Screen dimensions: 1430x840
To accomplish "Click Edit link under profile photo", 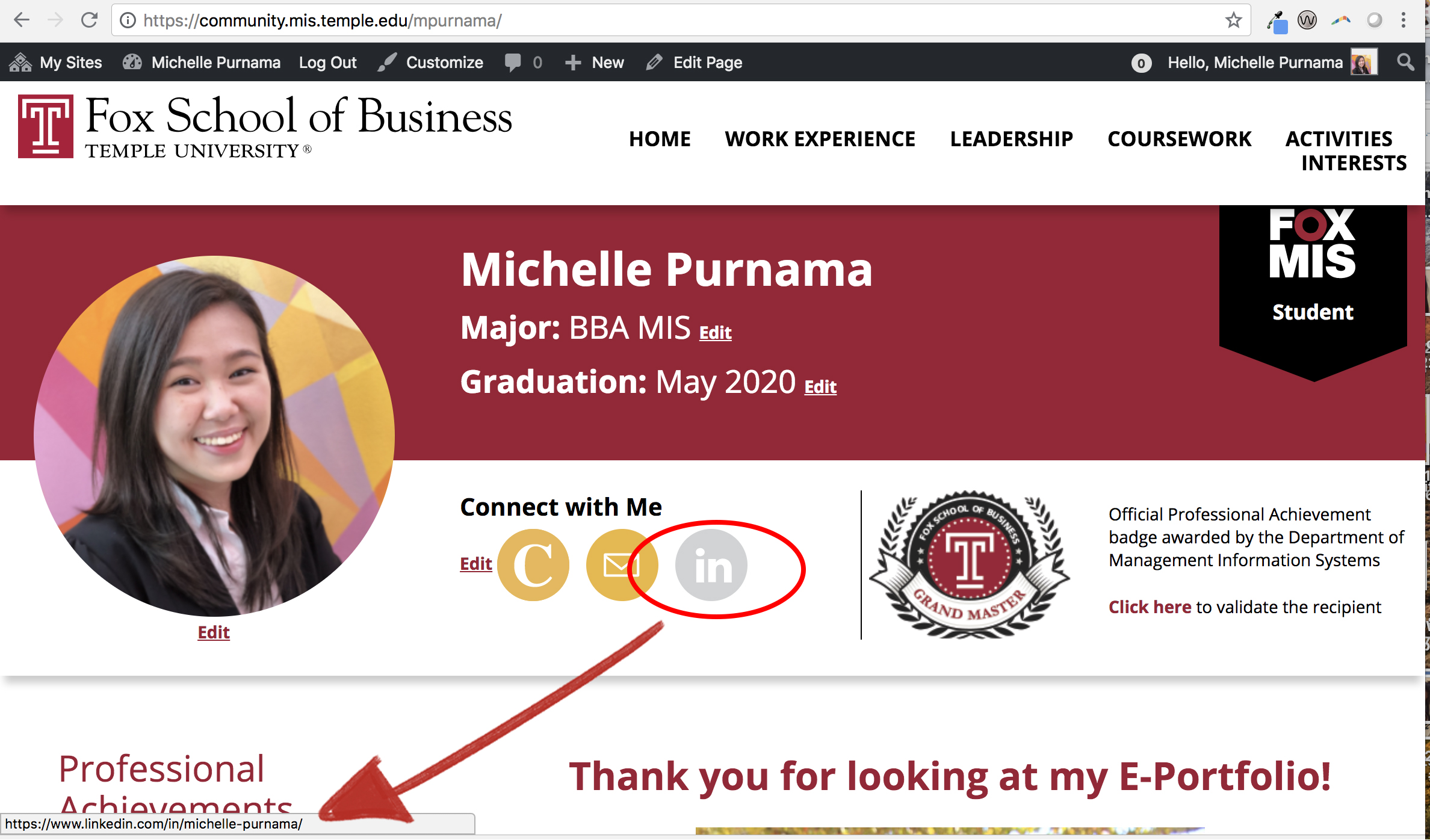I will click(x=214, y=631).
